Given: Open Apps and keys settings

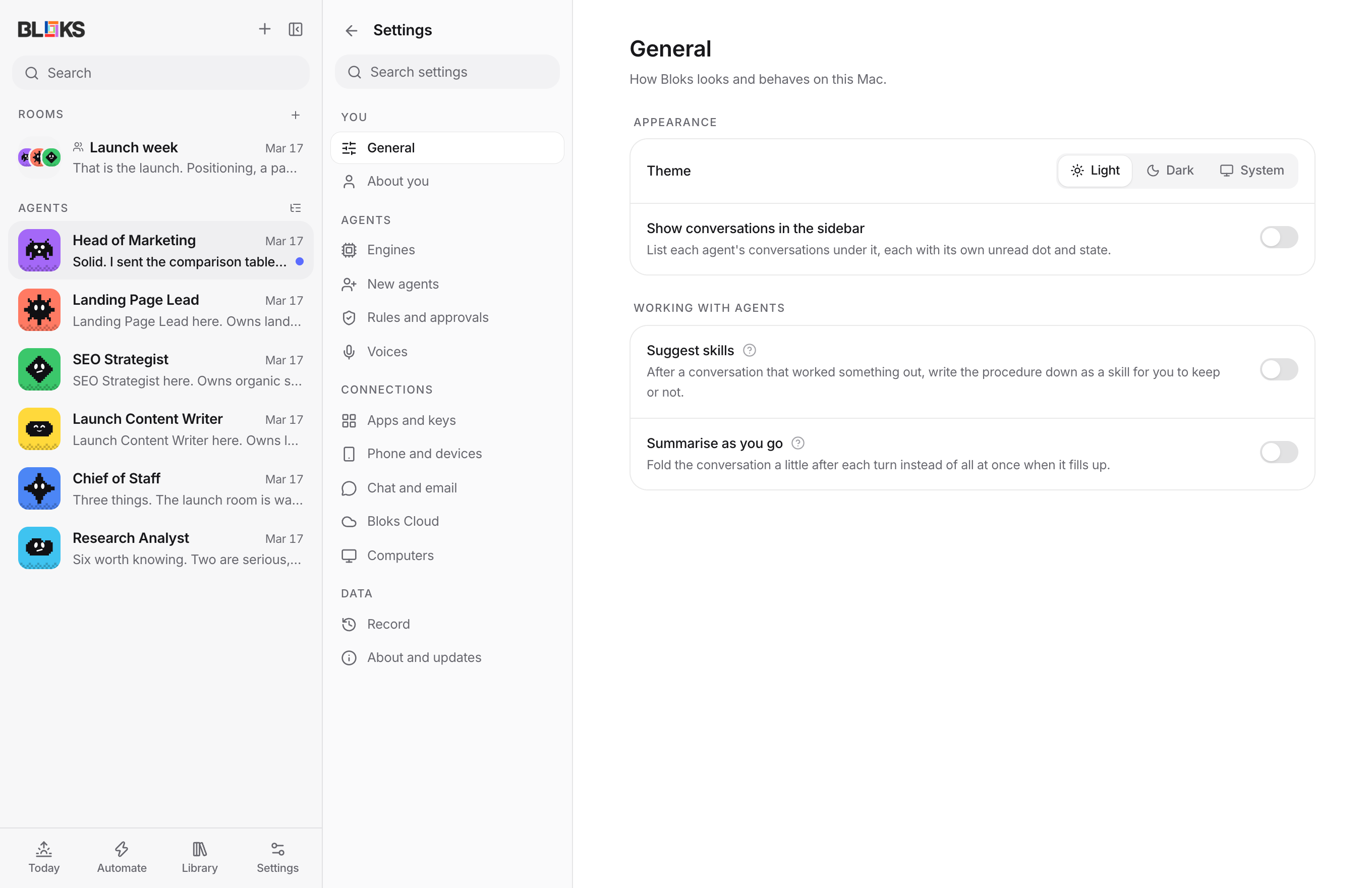Looking at the screenshot, I should pos(447,420).
